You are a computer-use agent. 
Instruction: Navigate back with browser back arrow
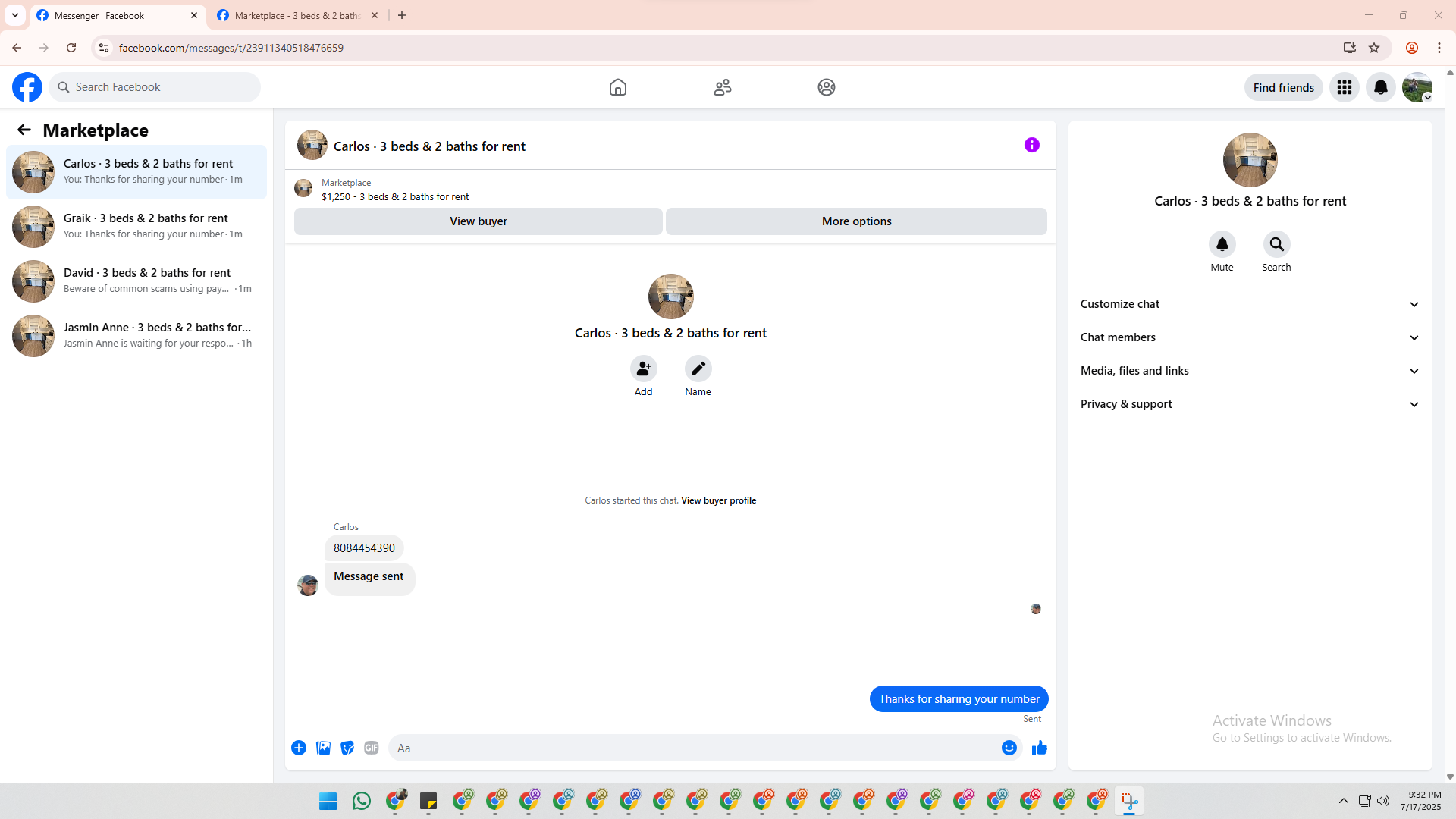[17, 48]
